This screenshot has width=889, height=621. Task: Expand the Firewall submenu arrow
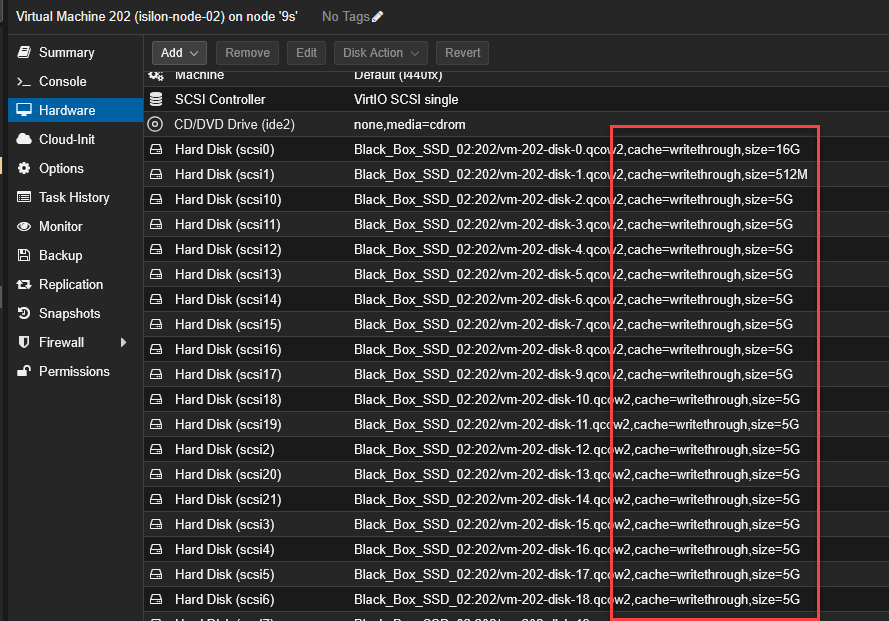pyautogui.click(x=124, y=343)
